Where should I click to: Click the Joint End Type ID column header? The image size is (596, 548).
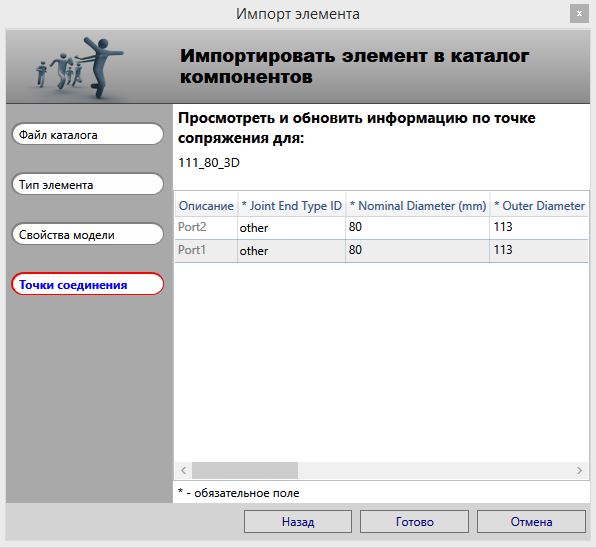(x=292, y=206)
